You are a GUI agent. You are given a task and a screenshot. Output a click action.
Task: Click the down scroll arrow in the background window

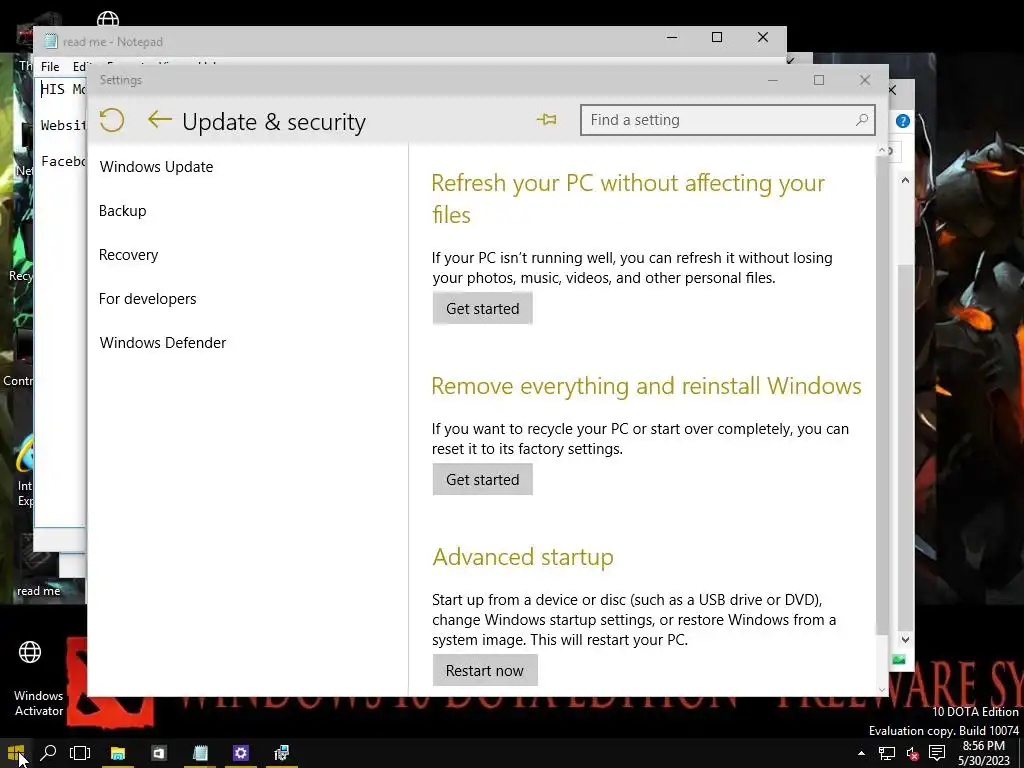[x=905, y=639]
